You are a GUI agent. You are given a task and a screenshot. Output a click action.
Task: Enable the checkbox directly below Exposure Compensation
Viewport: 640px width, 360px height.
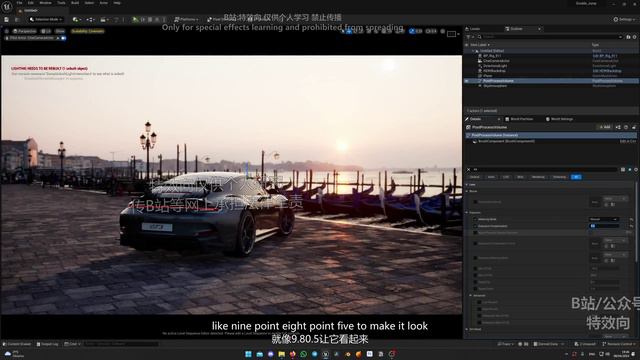475,233
